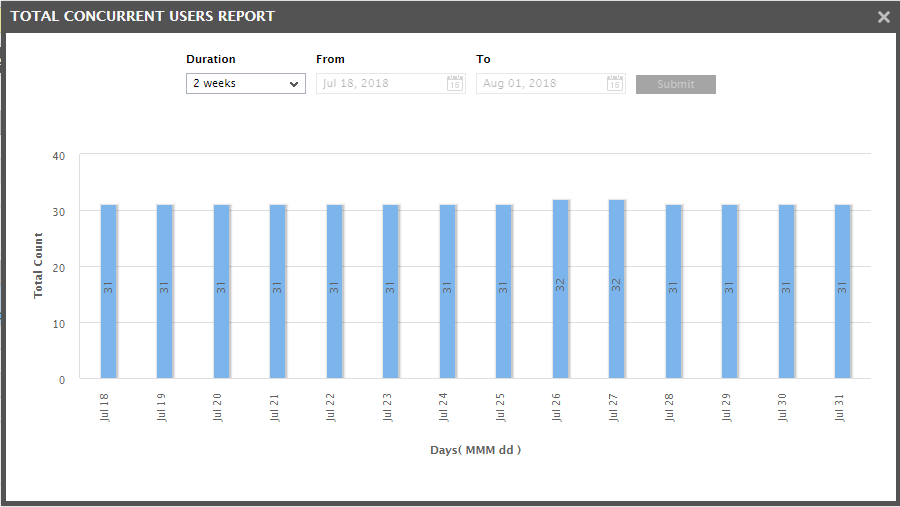
Task: Click the Total Count axis title
Action: (38, 265)
